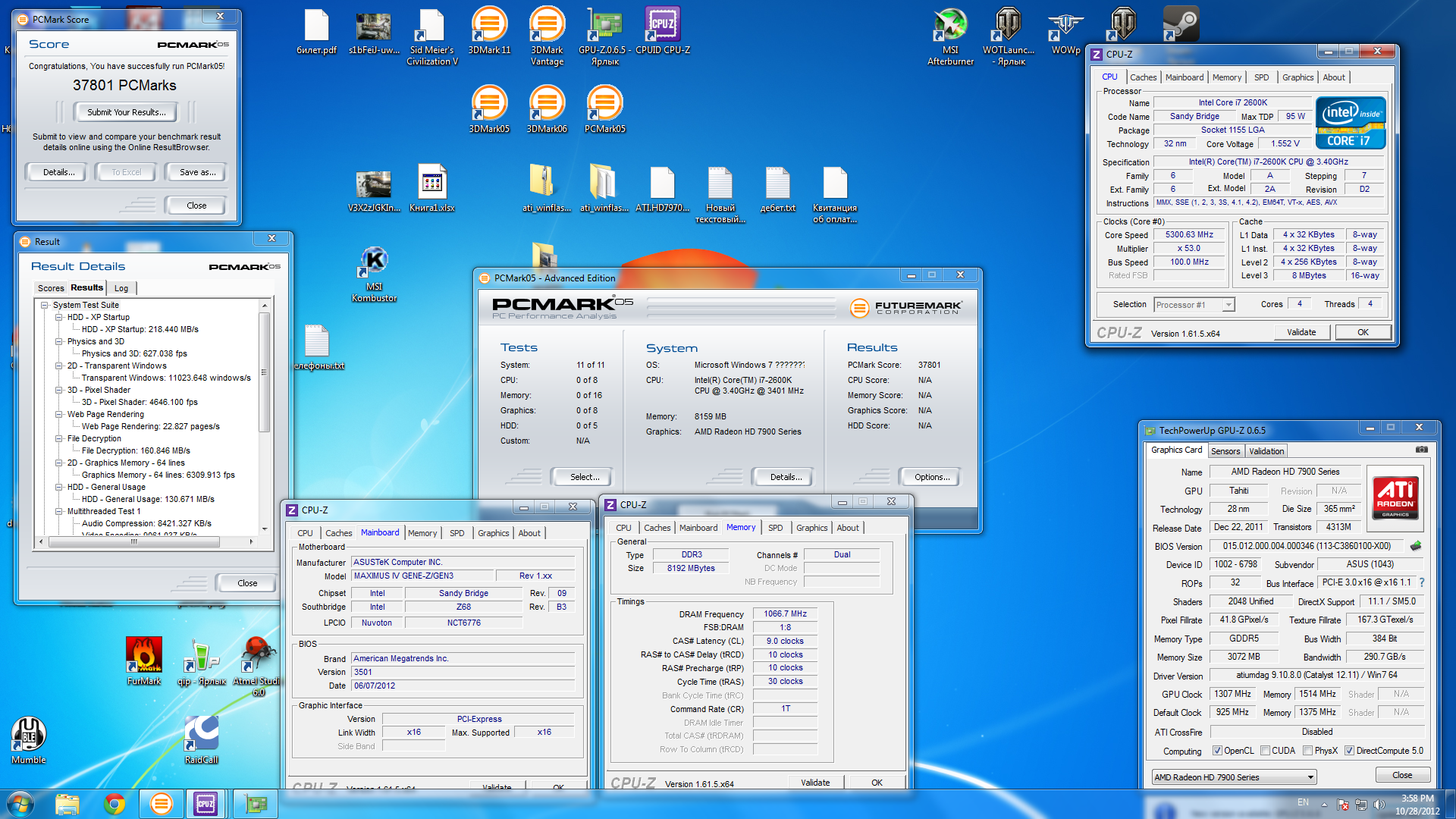Select the Sid Meier's Civilization V icon
Image resolution: width=1456 pixels, height=819 pixels.
pyautogui.click(x=431, y=36)
